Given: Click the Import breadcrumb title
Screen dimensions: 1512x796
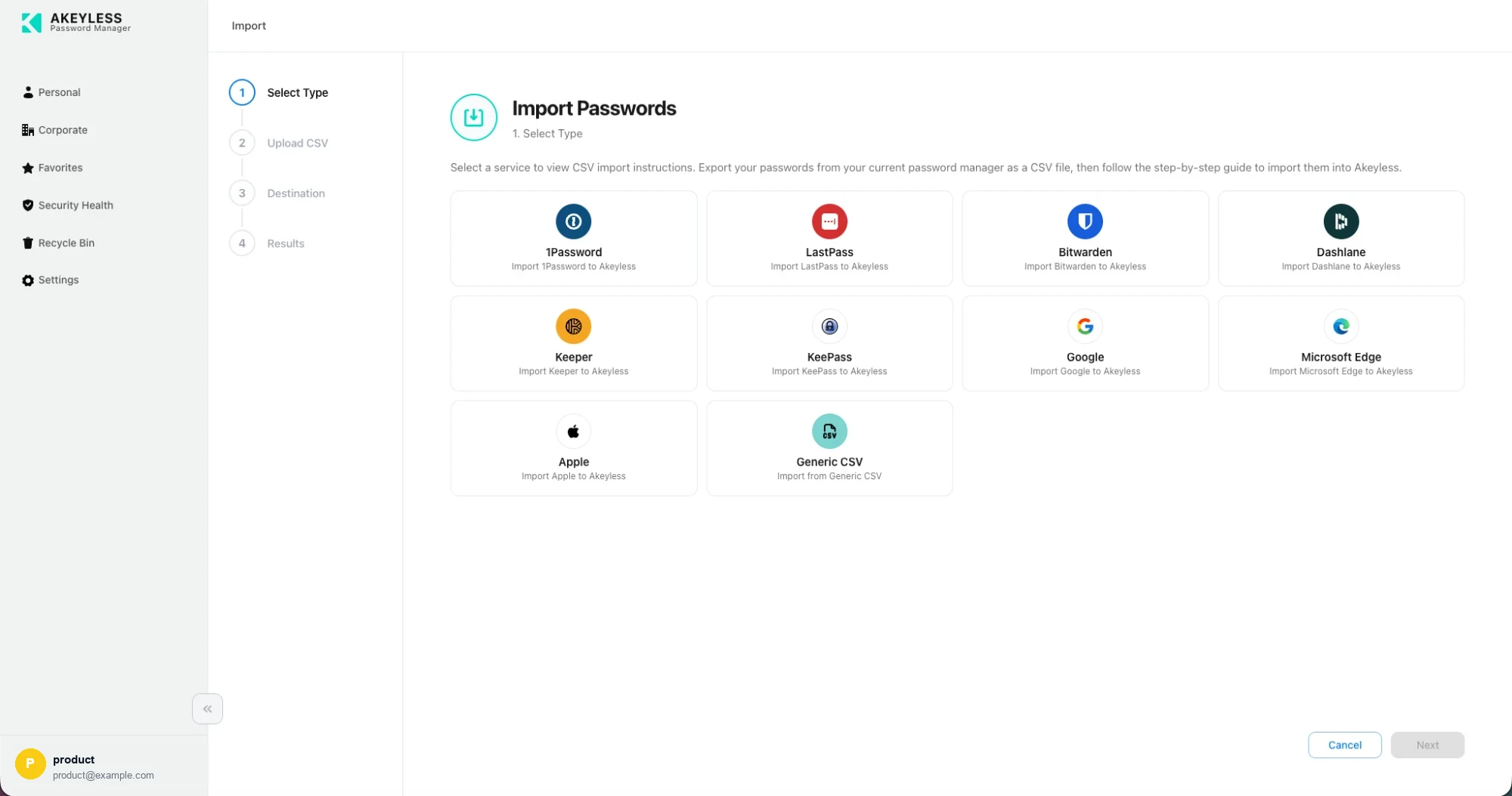Looking at the screenshot, I should (x=249, y=26).
